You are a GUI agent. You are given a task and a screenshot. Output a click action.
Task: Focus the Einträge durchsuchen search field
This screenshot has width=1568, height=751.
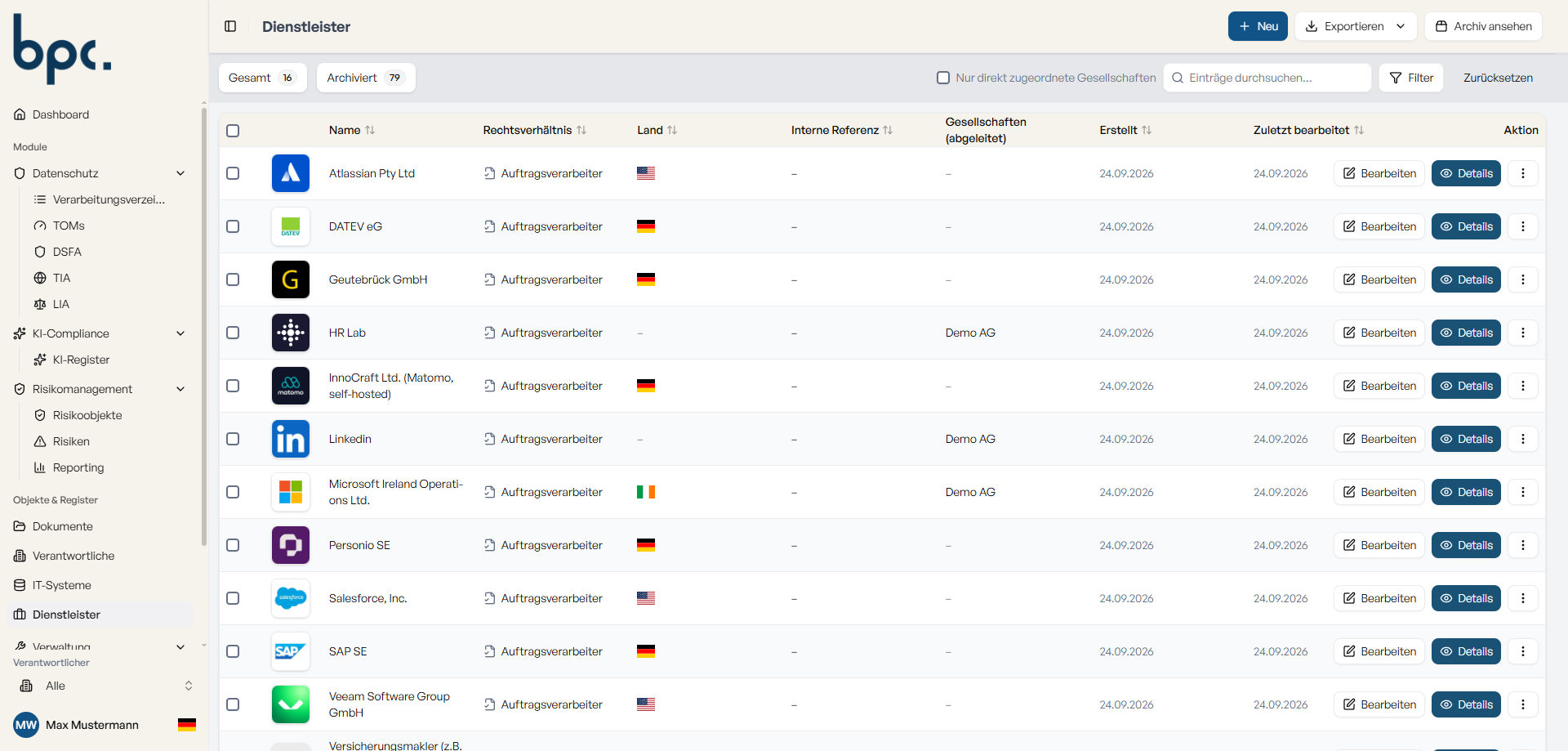1267,78
